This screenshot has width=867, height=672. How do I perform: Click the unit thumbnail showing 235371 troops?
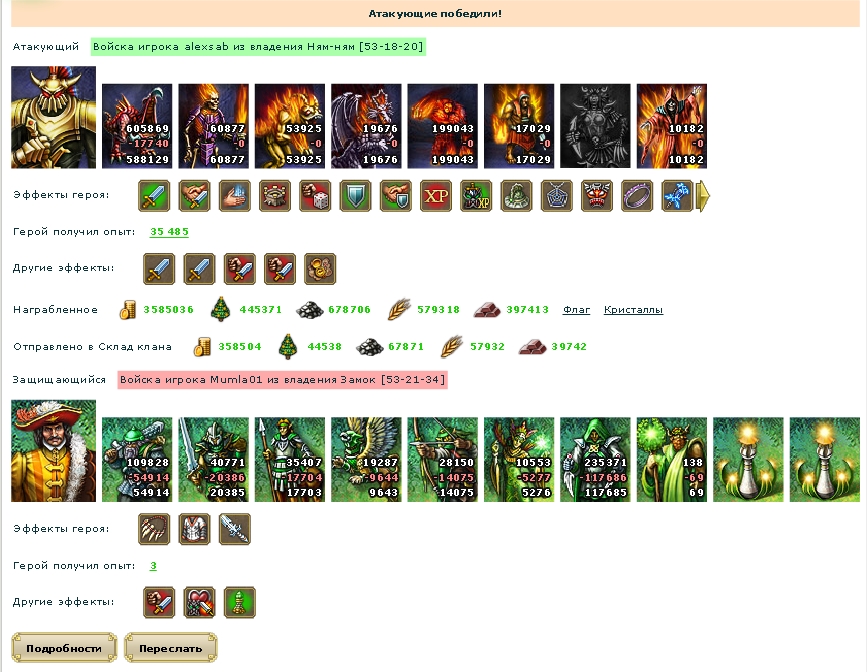pyautogui.click(x=596, y=460)
